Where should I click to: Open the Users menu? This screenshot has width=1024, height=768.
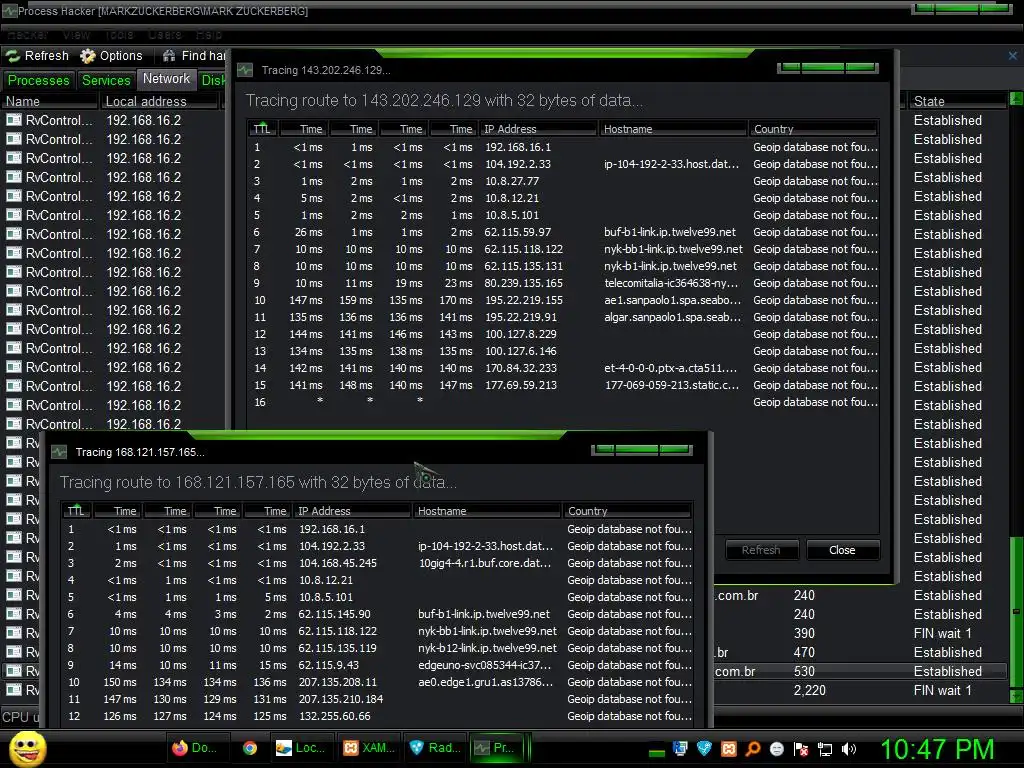point(165,35)
